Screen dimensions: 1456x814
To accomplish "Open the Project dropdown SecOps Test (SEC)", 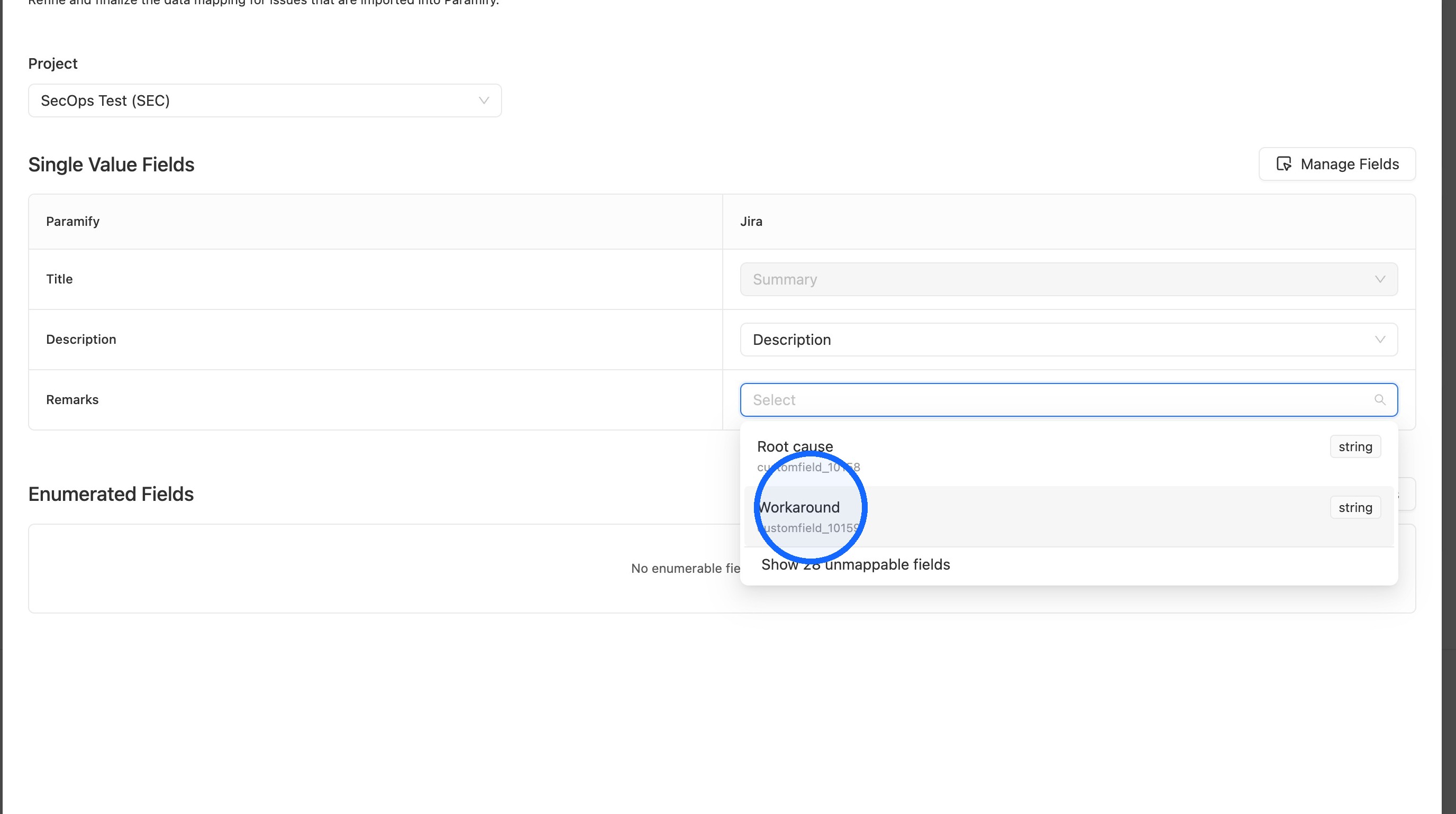I will 265,100.
